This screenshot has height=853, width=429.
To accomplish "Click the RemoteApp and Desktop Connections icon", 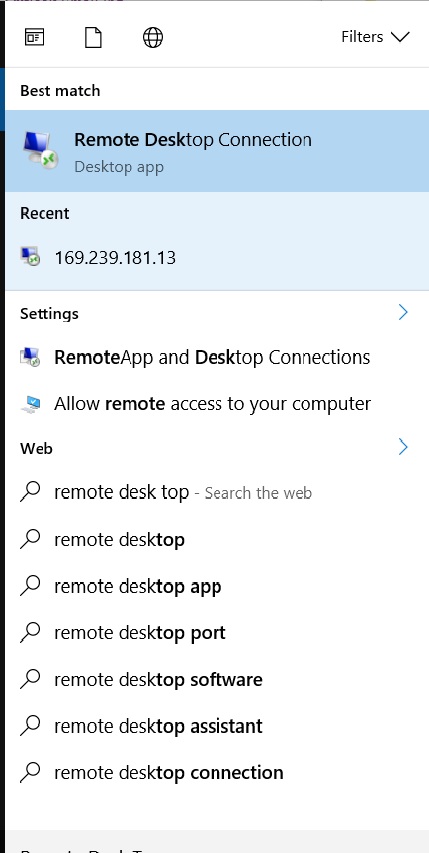I will click(30, 357).
